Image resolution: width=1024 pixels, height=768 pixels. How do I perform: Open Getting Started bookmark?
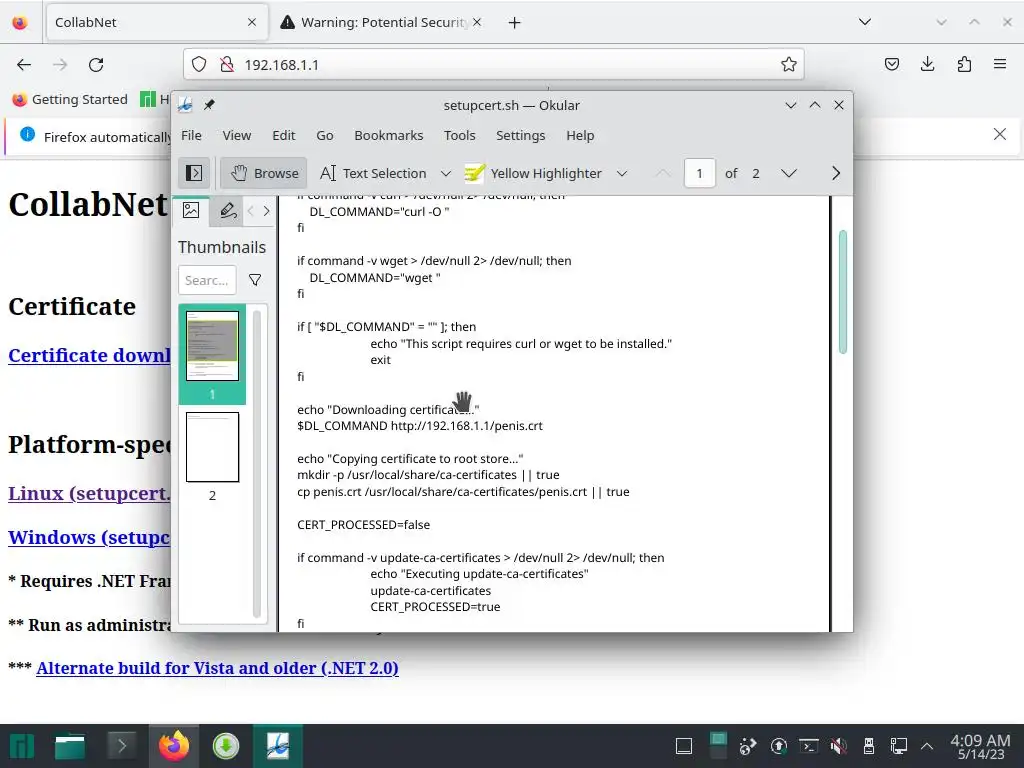pyautogui.click(x=71, y=99)
